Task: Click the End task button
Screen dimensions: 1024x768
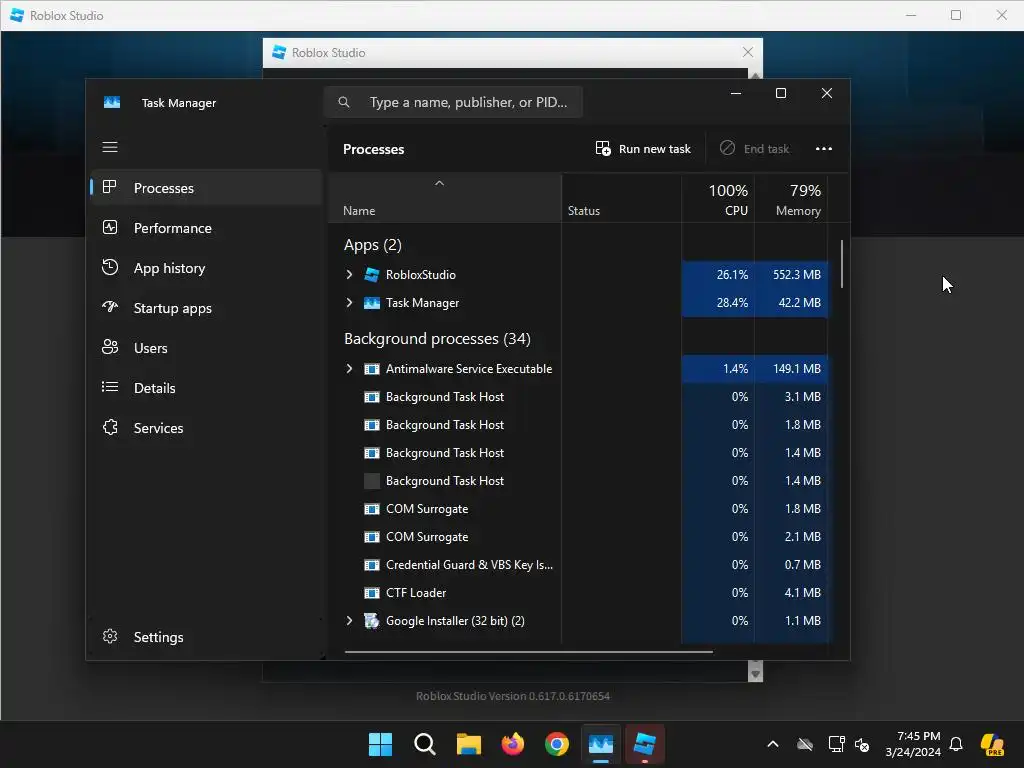Action: [x=754, y=149]
